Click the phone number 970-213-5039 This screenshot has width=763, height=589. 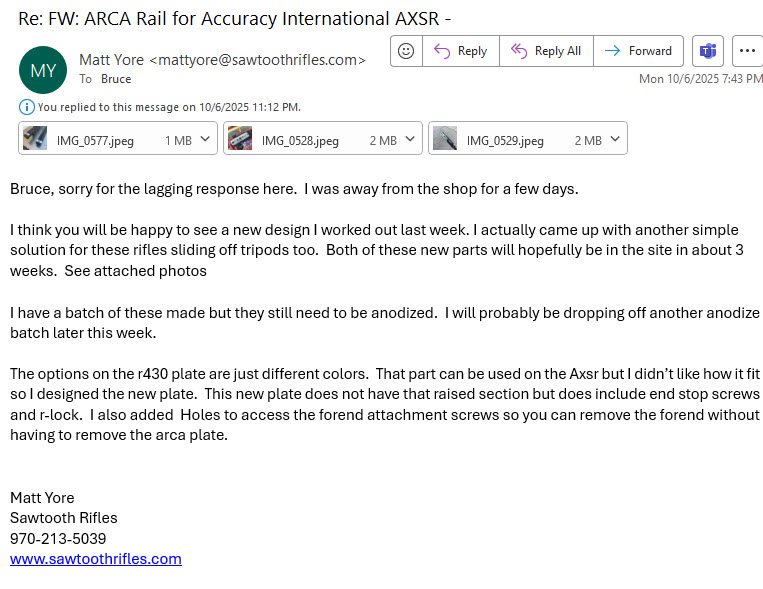pos(58,538)
